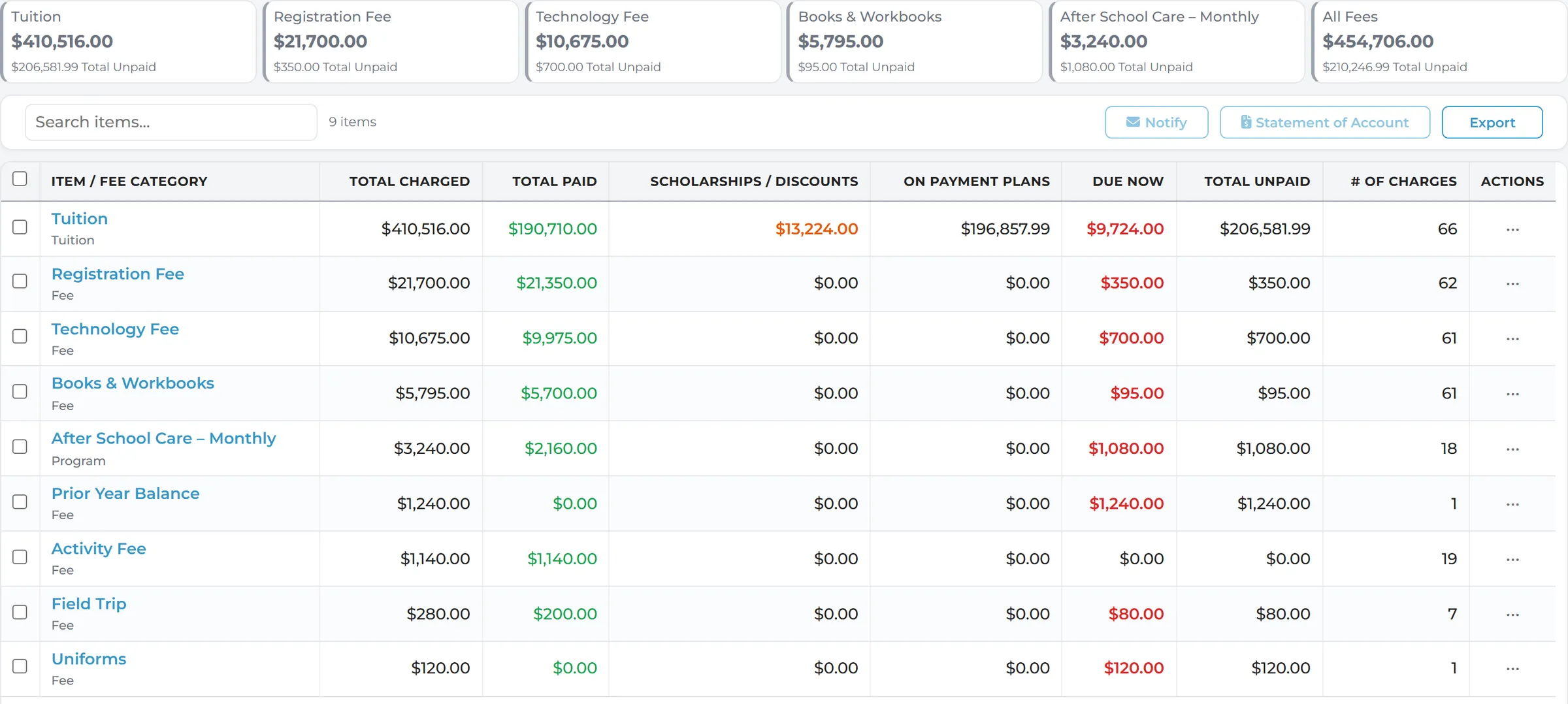Select the Registration Fee summary card
This screenshot has width=1568, height=704.
[x=391, y=41]
